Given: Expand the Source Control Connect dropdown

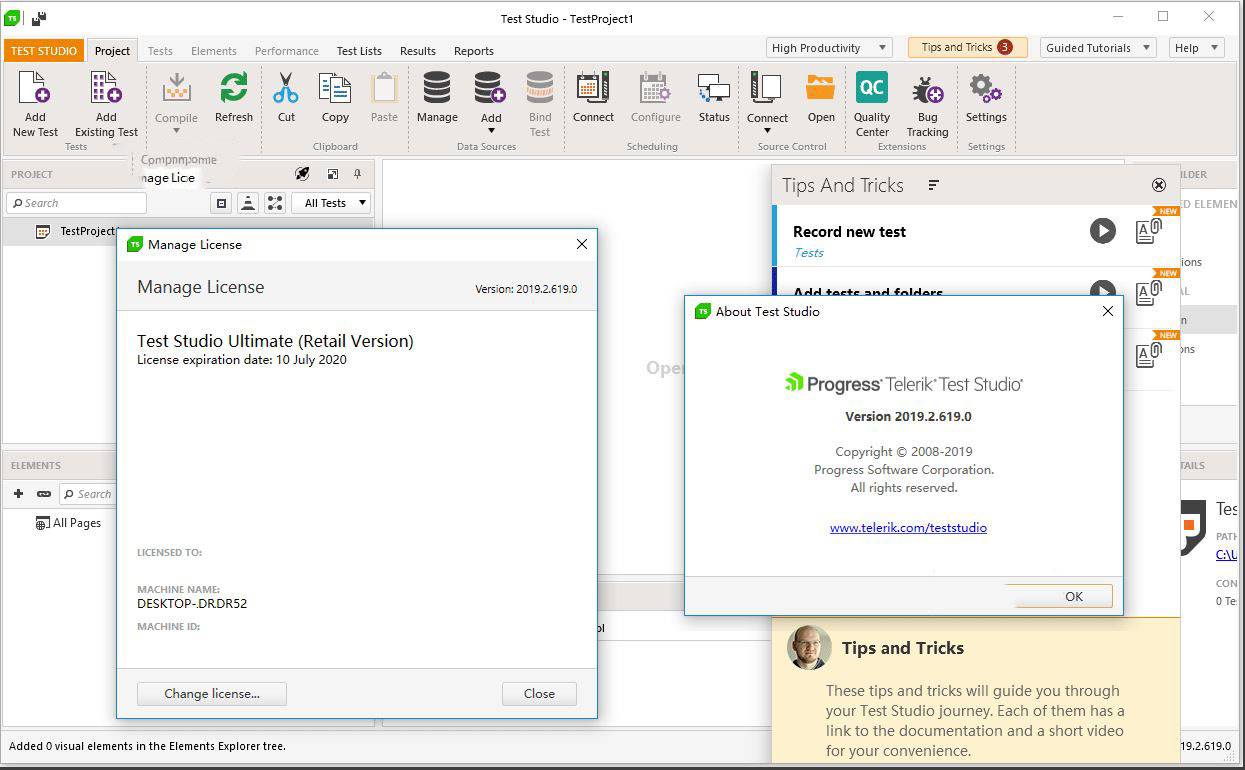Looking at the screenshot, I should [767, 130].
